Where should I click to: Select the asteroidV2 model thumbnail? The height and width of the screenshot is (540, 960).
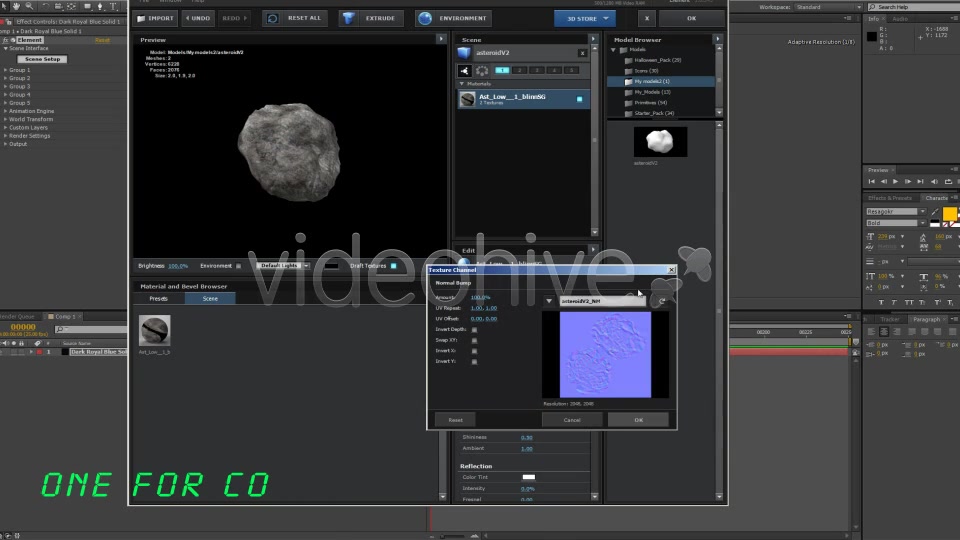click(660, 142)
